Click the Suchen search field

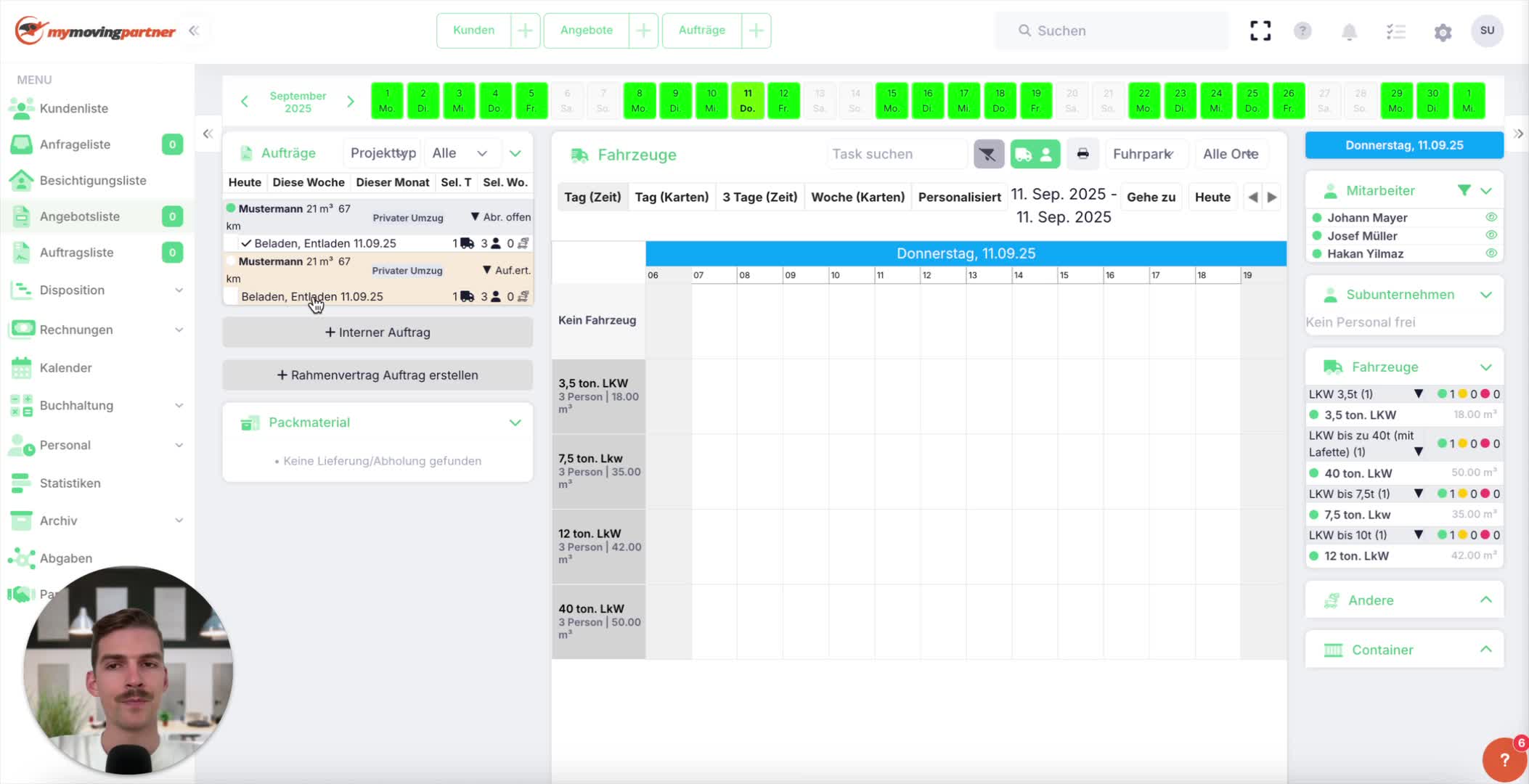1112,30
